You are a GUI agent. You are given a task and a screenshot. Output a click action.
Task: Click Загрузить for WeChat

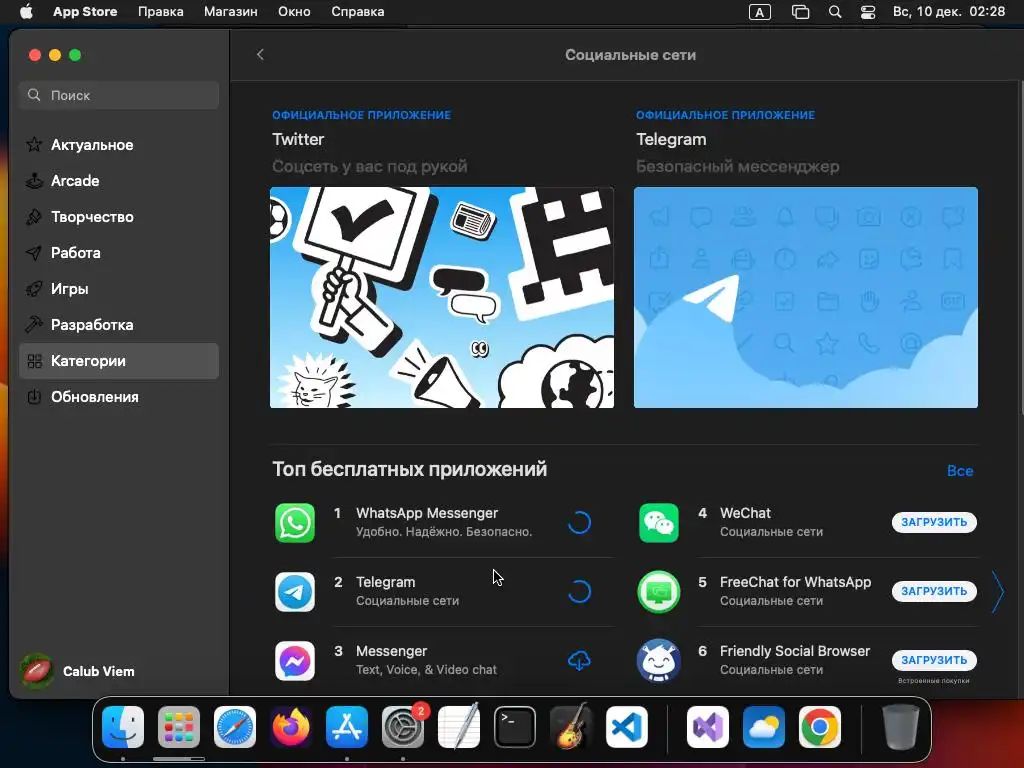tap(934, 522)
